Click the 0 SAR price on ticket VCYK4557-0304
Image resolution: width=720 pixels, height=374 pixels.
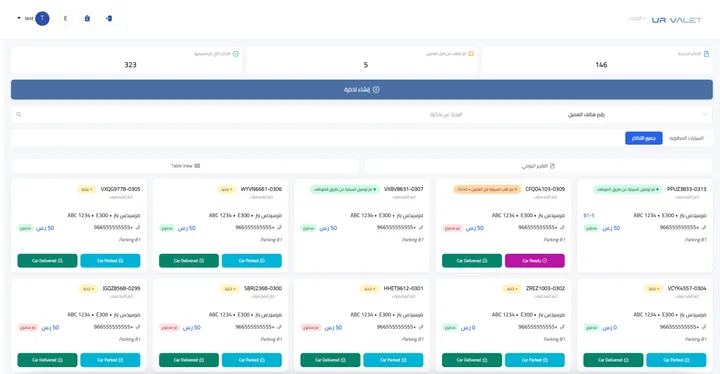(610, 328)
